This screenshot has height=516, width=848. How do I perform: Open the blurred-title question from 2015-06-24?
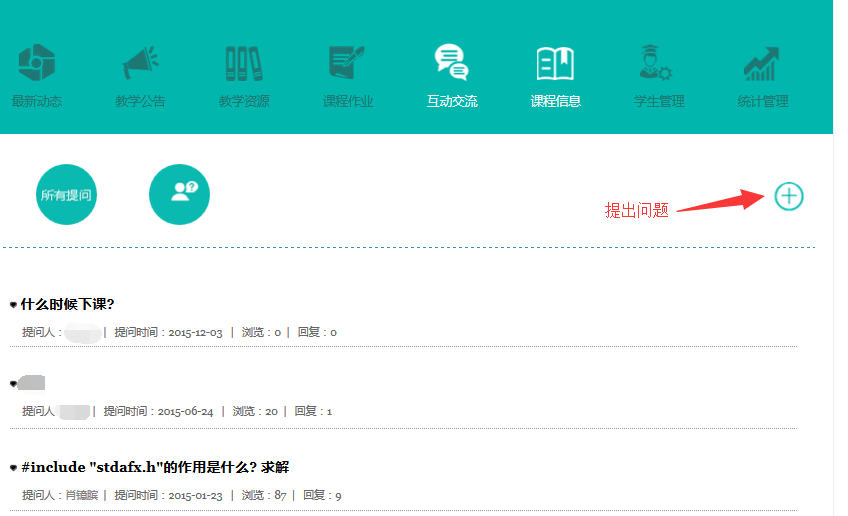(x=32, y=383)
